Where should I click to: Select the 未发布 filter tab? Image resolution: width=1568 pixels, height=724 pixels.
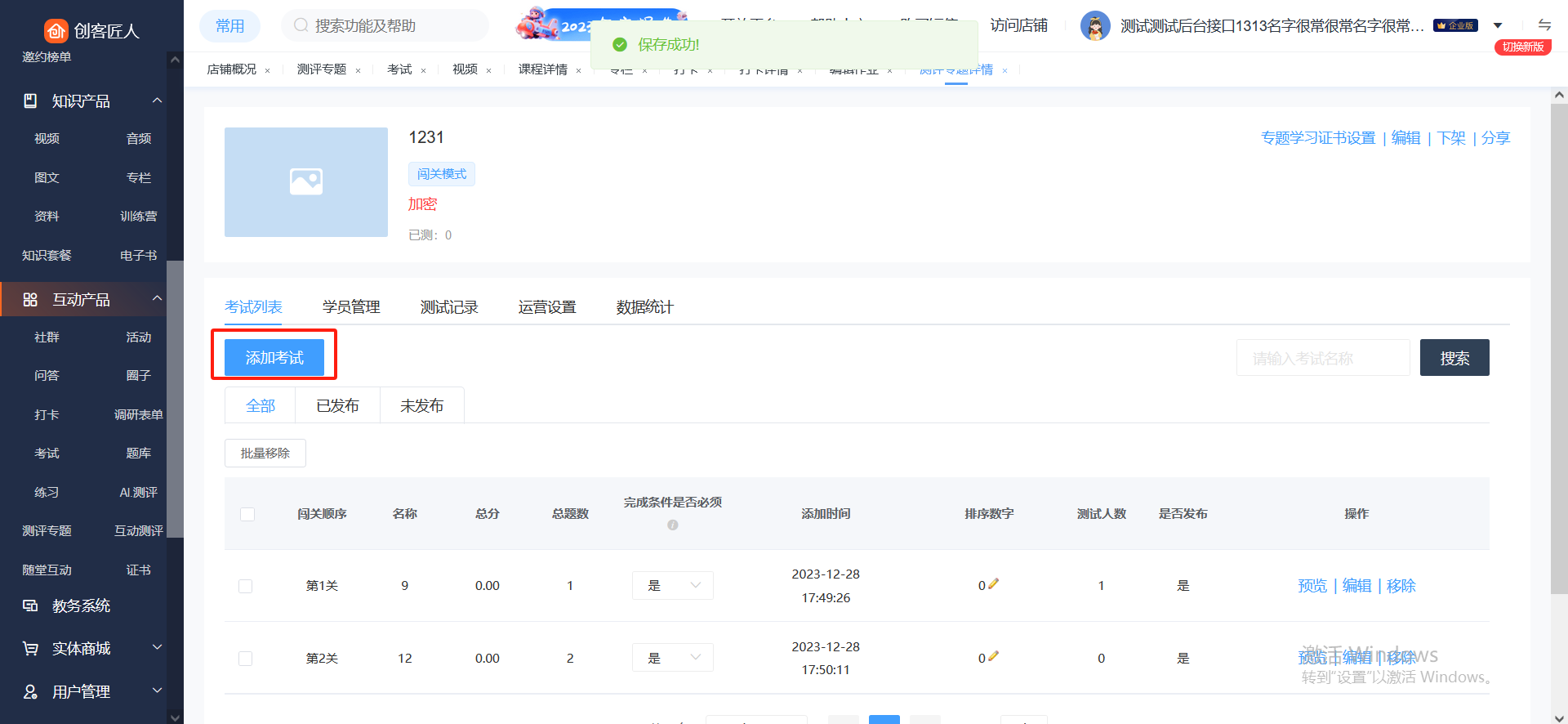click(x=421, y=406)
